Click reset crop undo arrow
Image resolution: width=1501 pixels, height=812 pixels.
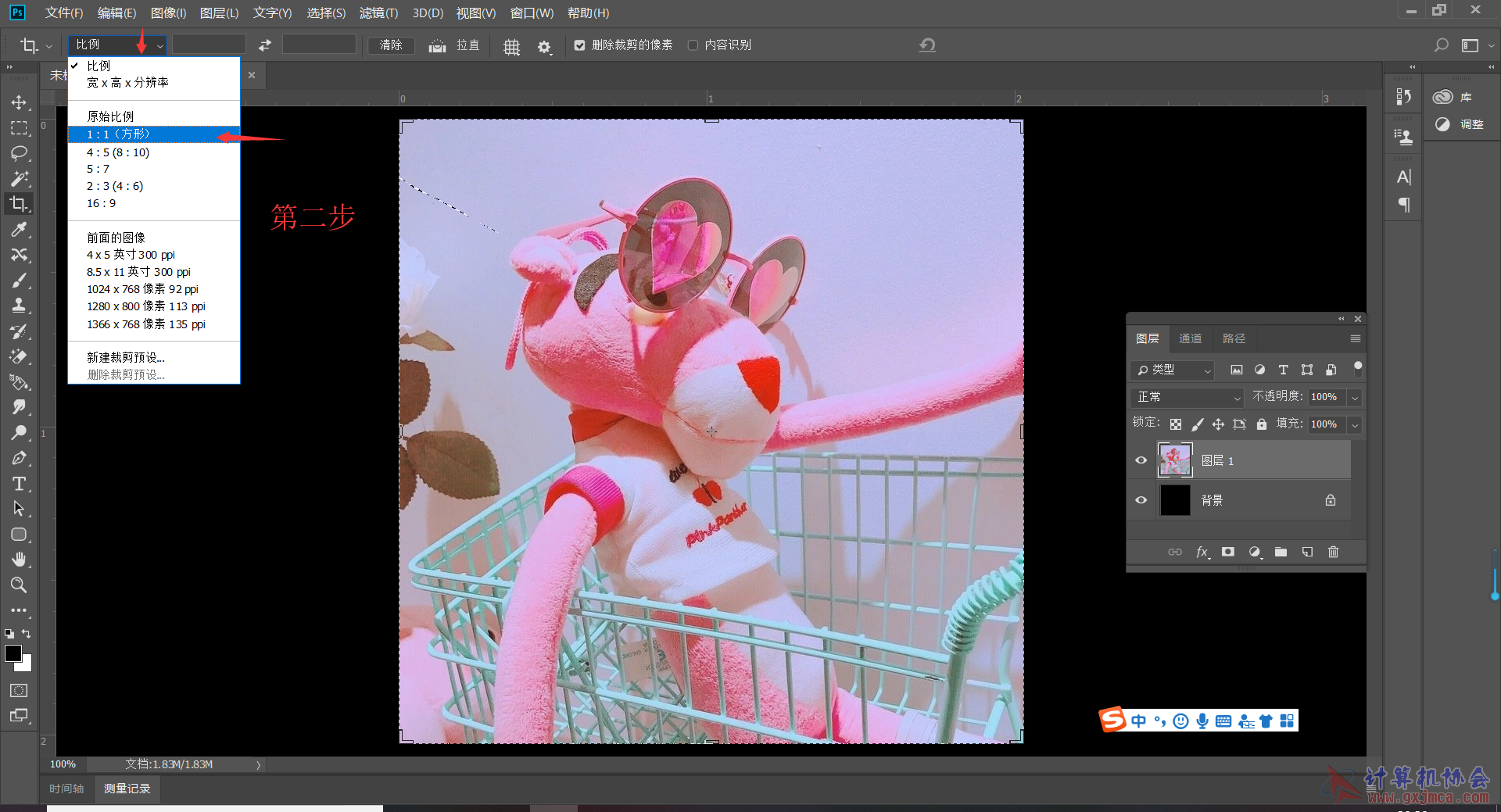click(927, 45)
